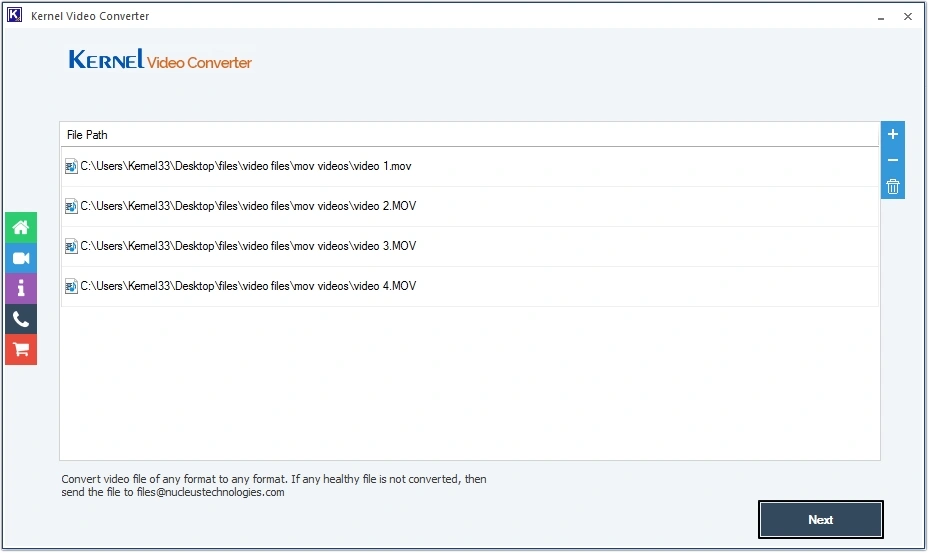Click the green Home sidebar icon
This screenshot has width=929, height=553.
click(x=21, y=228)
